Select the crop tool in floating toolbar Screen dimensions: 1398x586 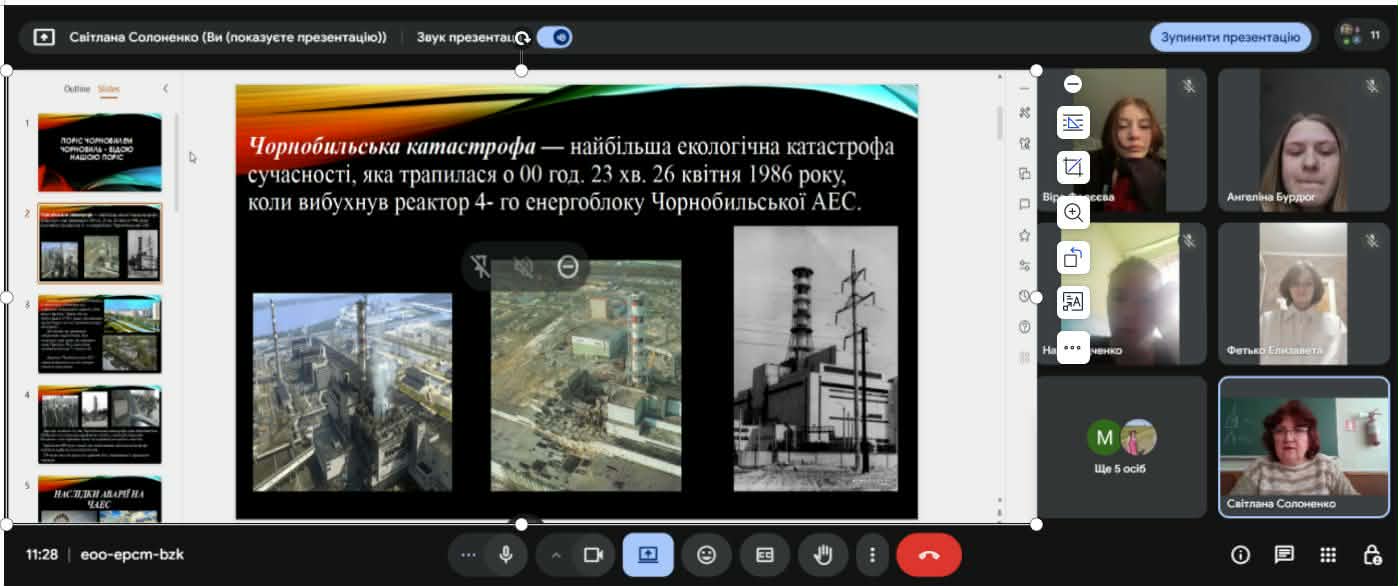(1073, 167)
